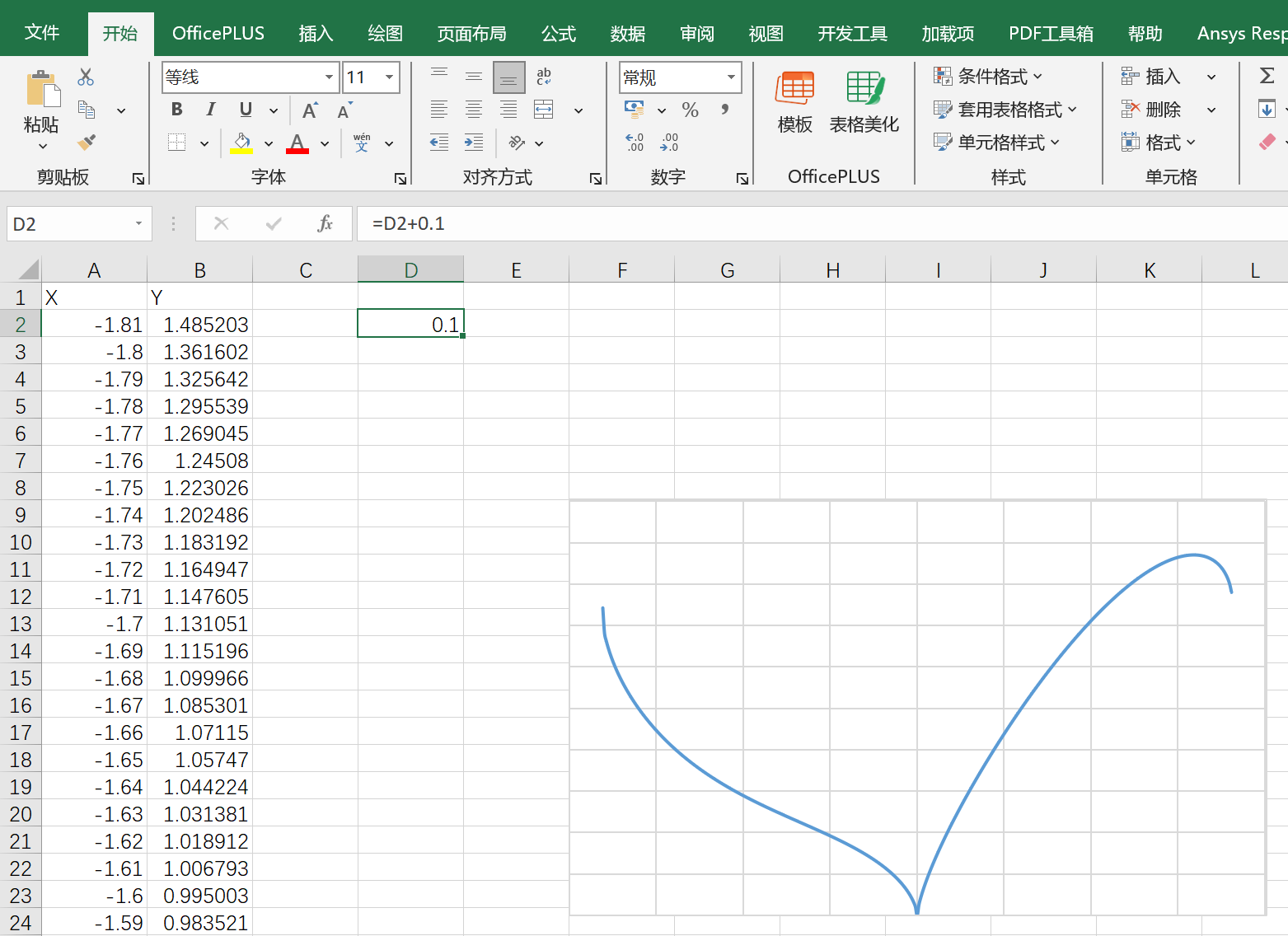Open the 公式 formulas tab
Screen dimensions: 1288x936
[558, 34]
